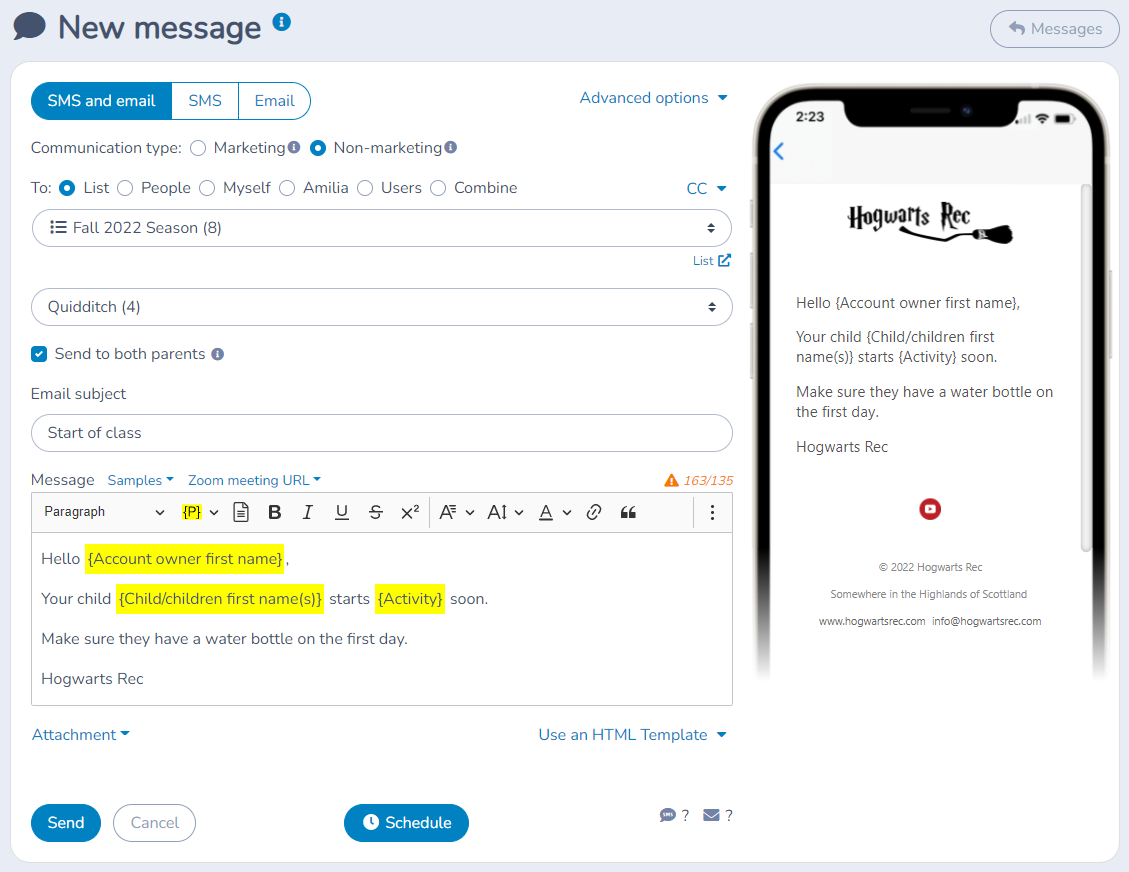1129x872 pixels.
Task: Choose People as recipient type
Action: coord(125,188)
